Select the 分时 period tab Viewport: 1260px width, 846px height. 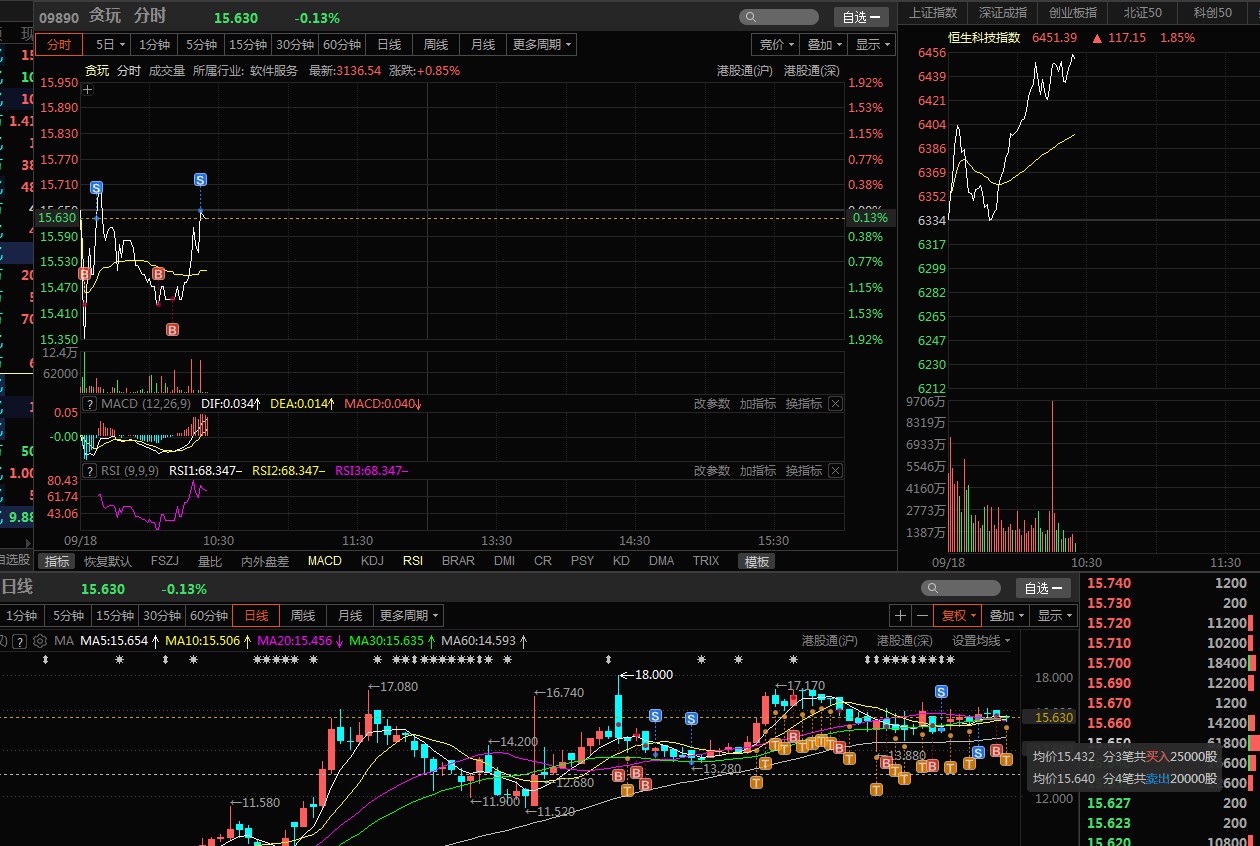click(59, 45)
